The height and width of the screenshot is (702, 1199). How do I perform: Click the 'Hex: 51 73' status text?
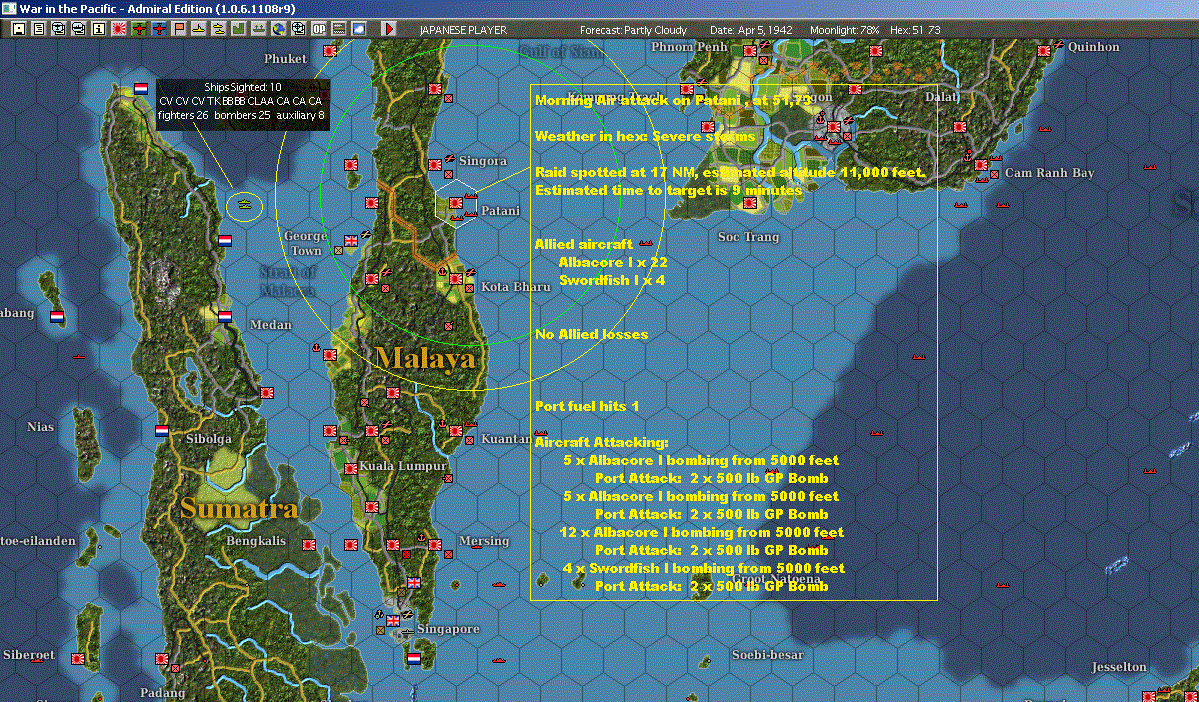pyautogui.click(x=915, y=30)
